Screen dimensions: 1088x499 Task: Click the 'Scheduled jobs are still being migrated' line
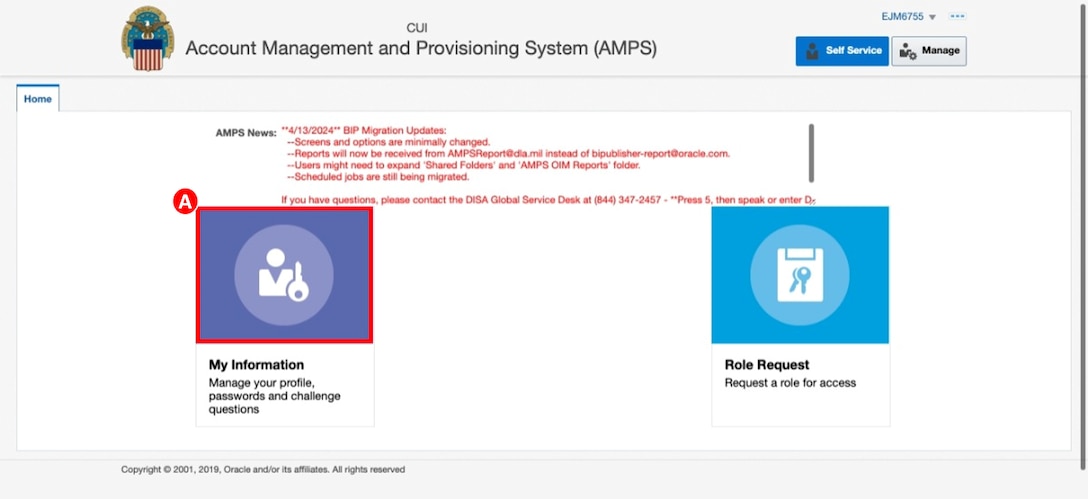378,177
